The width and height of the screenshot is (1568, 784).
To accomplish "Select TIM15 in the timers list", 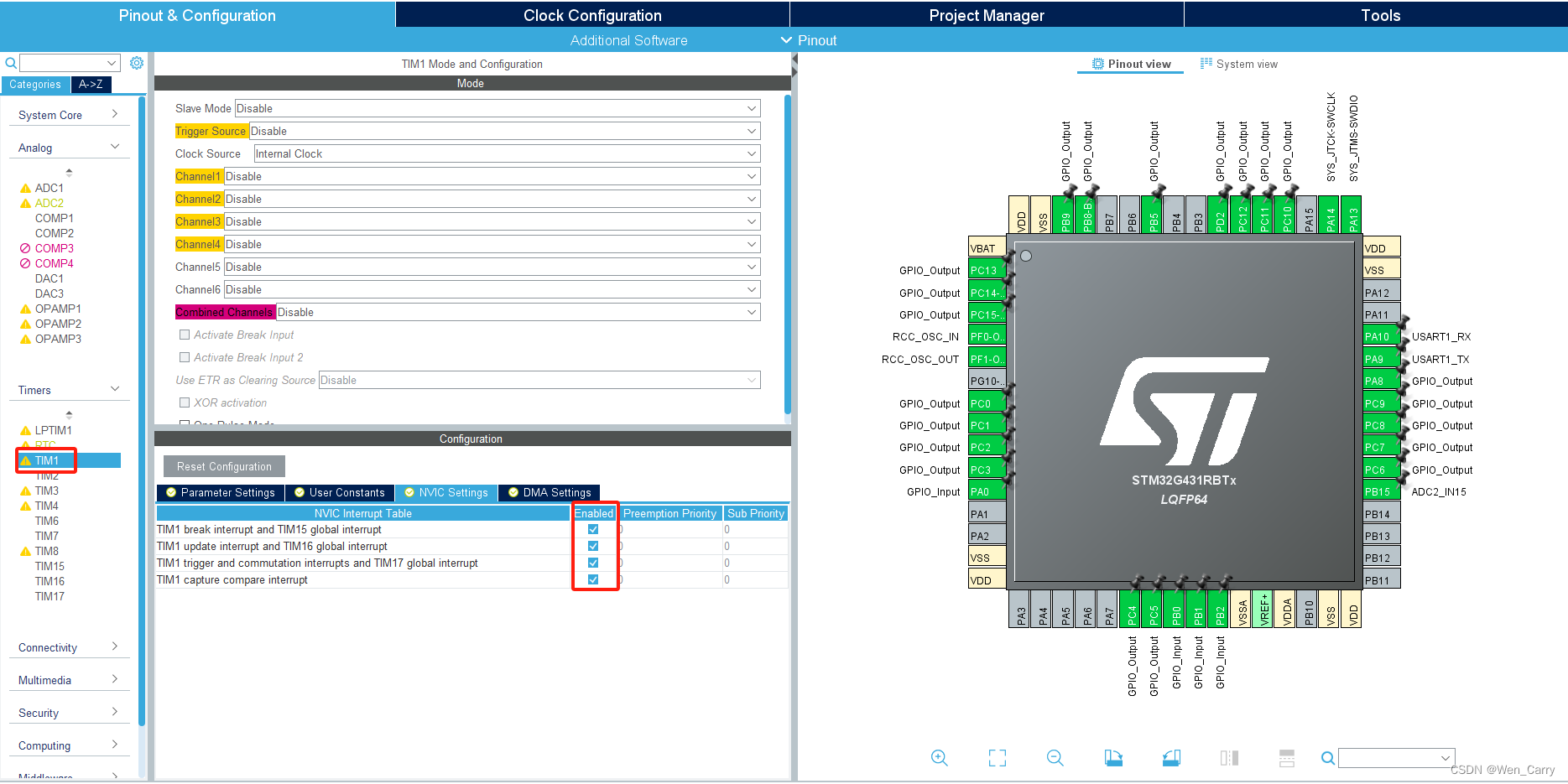I will [49, 566].
